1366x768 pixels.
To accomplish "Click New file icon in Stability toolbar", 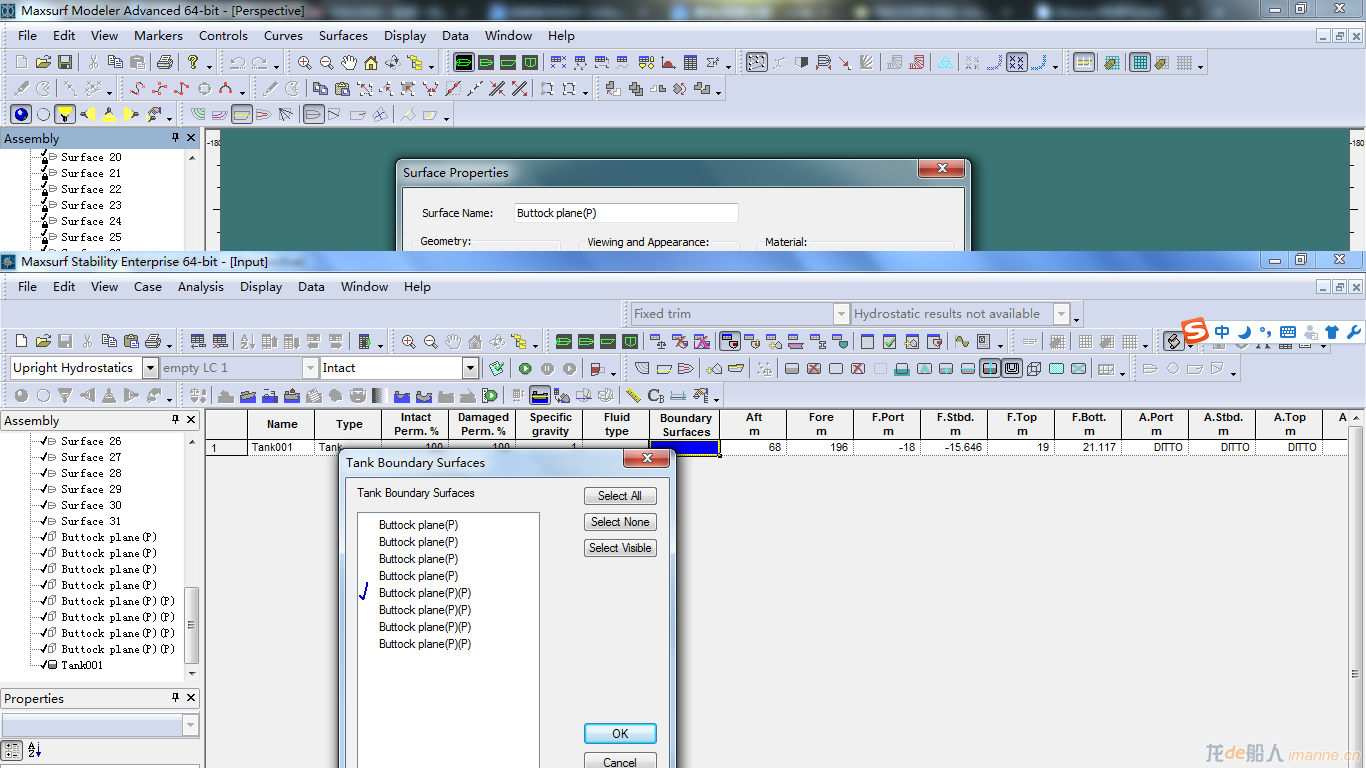I will pos(21,341).
